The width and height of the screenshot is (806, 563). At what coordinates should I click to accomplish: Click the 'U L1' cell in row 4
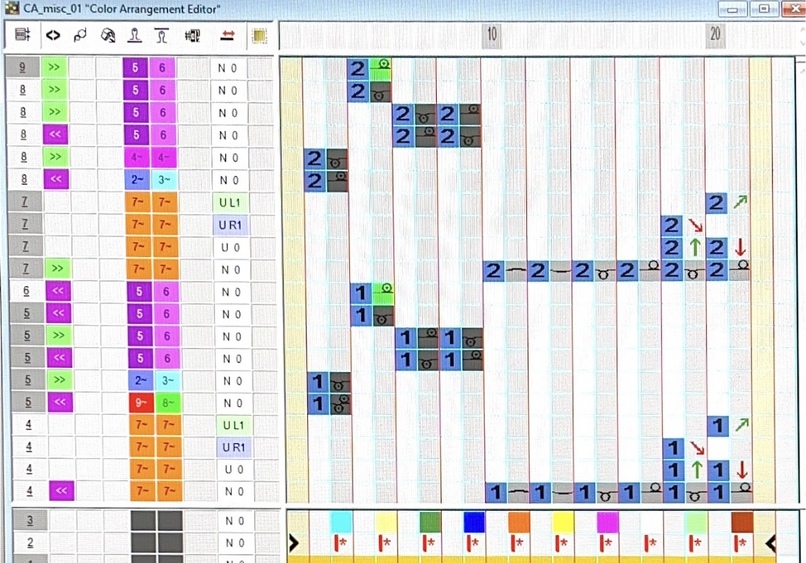pos(233,425)
